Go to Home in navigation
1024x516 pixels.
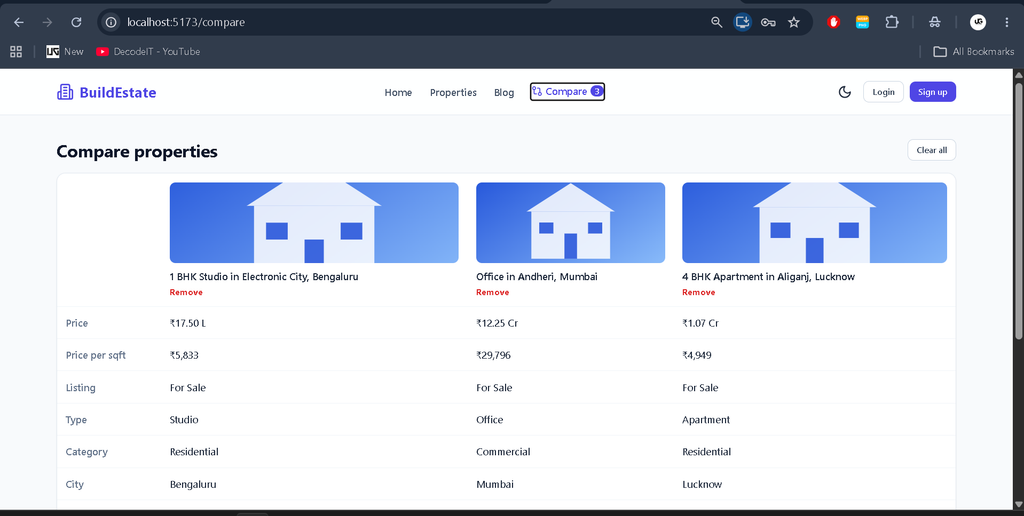pyautogui.click(x=398, y=93)
